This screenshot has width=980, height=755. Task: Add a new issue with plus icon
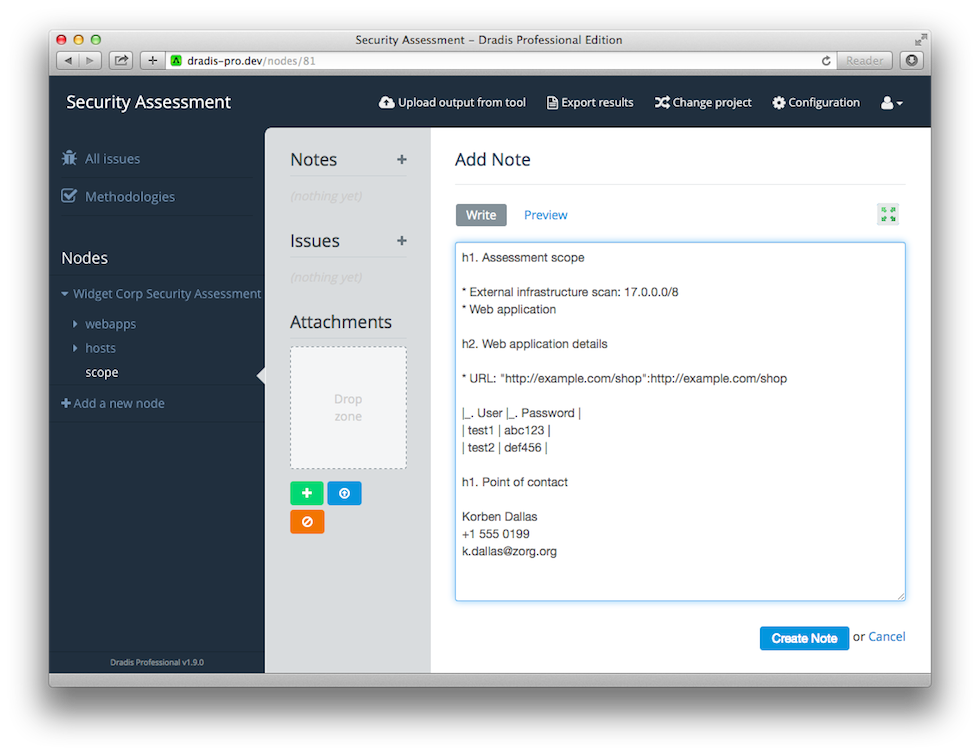[402, 241]
